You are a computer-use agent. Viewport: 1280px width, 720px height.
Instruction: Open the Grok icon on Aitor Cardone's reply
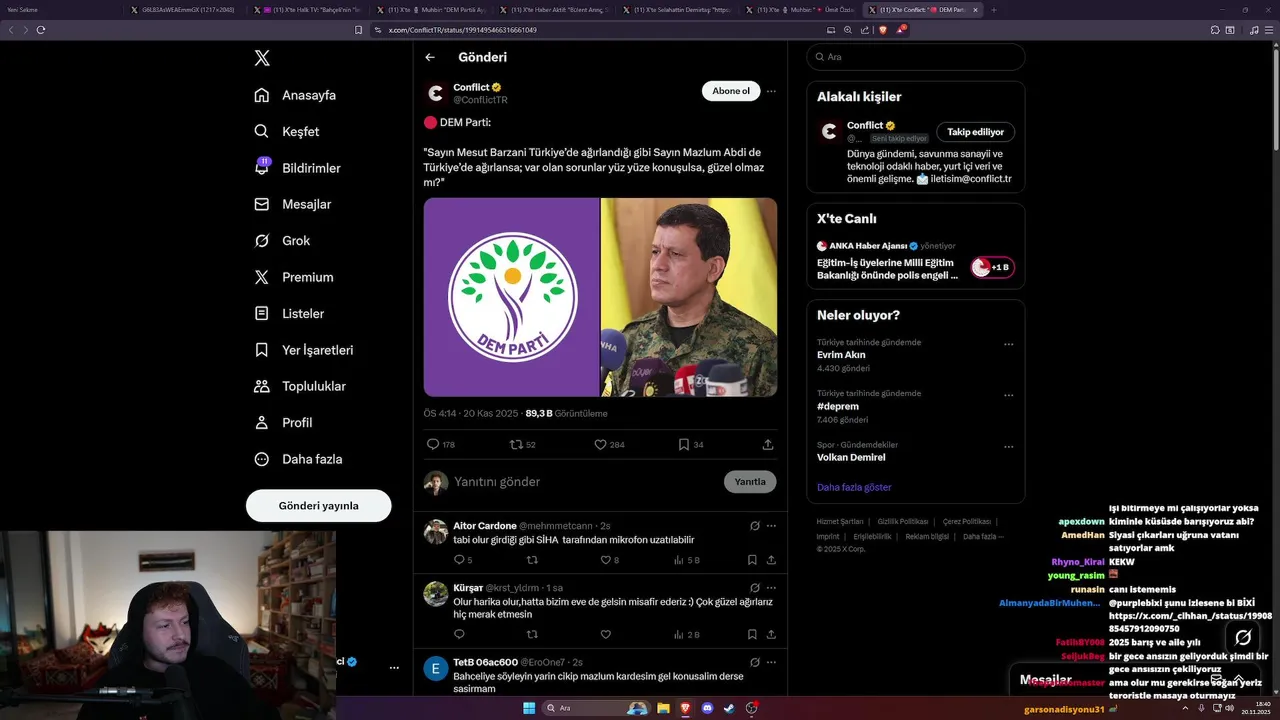click(x=755, y=526)
